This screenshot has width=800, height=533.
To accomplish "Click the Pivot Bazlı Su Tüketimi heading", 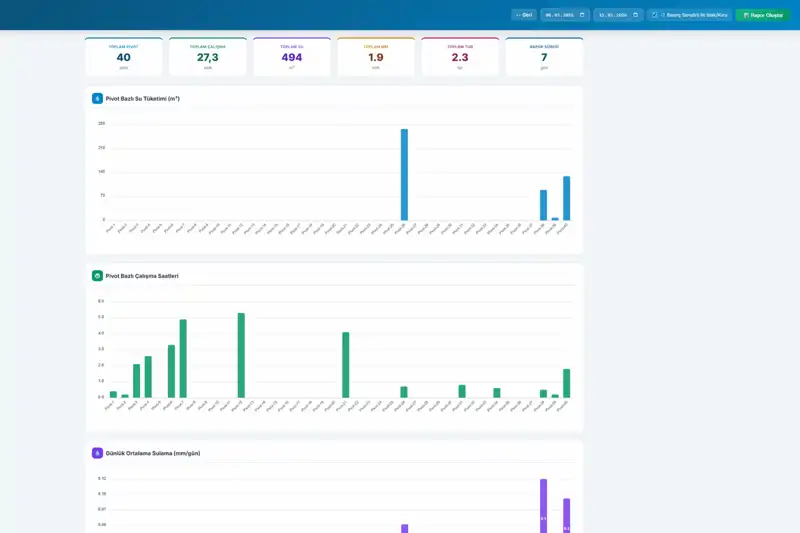I will tap(142, 99).
